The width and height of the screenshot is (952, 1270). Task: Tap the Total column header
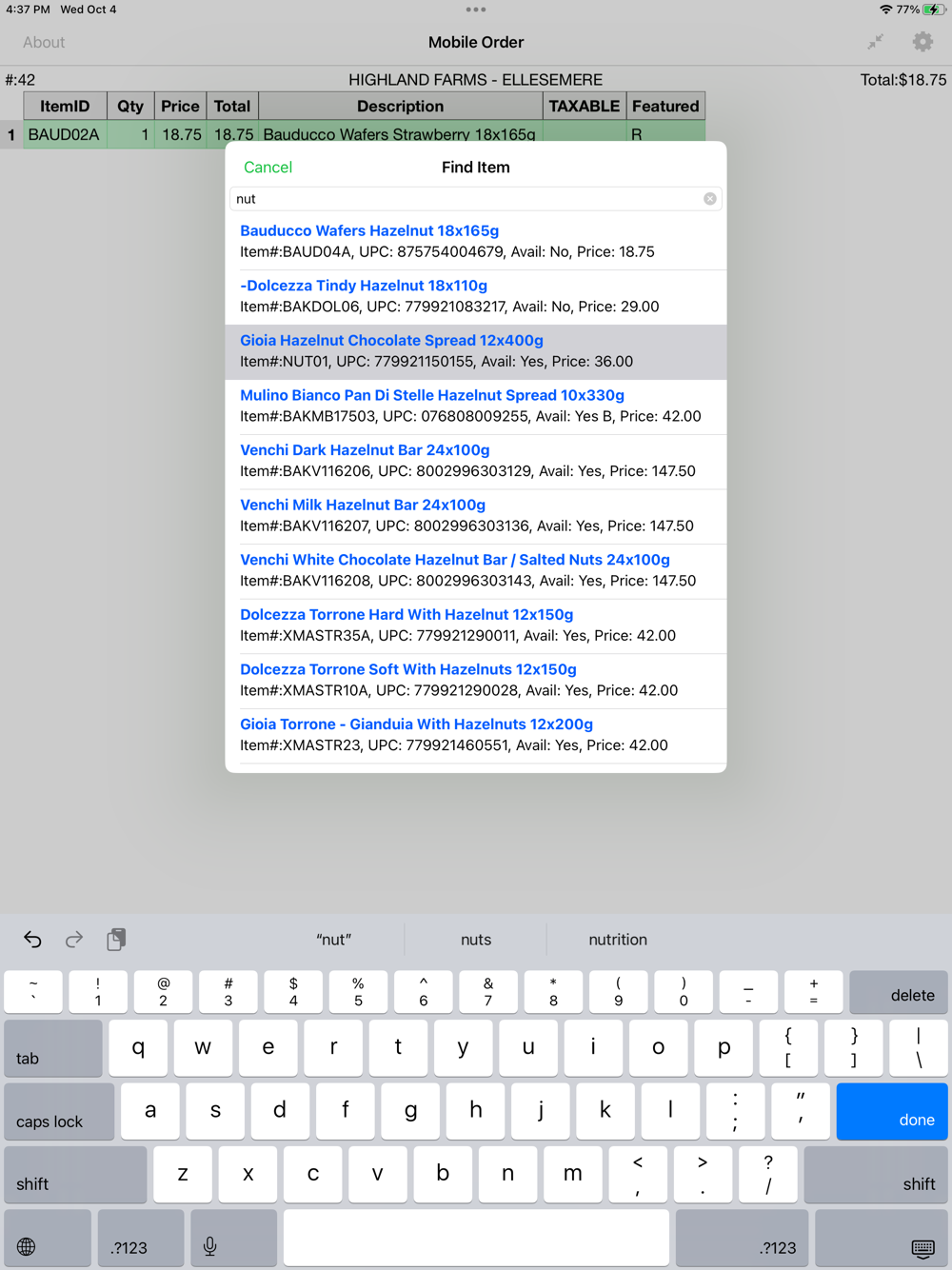point(232,107)
